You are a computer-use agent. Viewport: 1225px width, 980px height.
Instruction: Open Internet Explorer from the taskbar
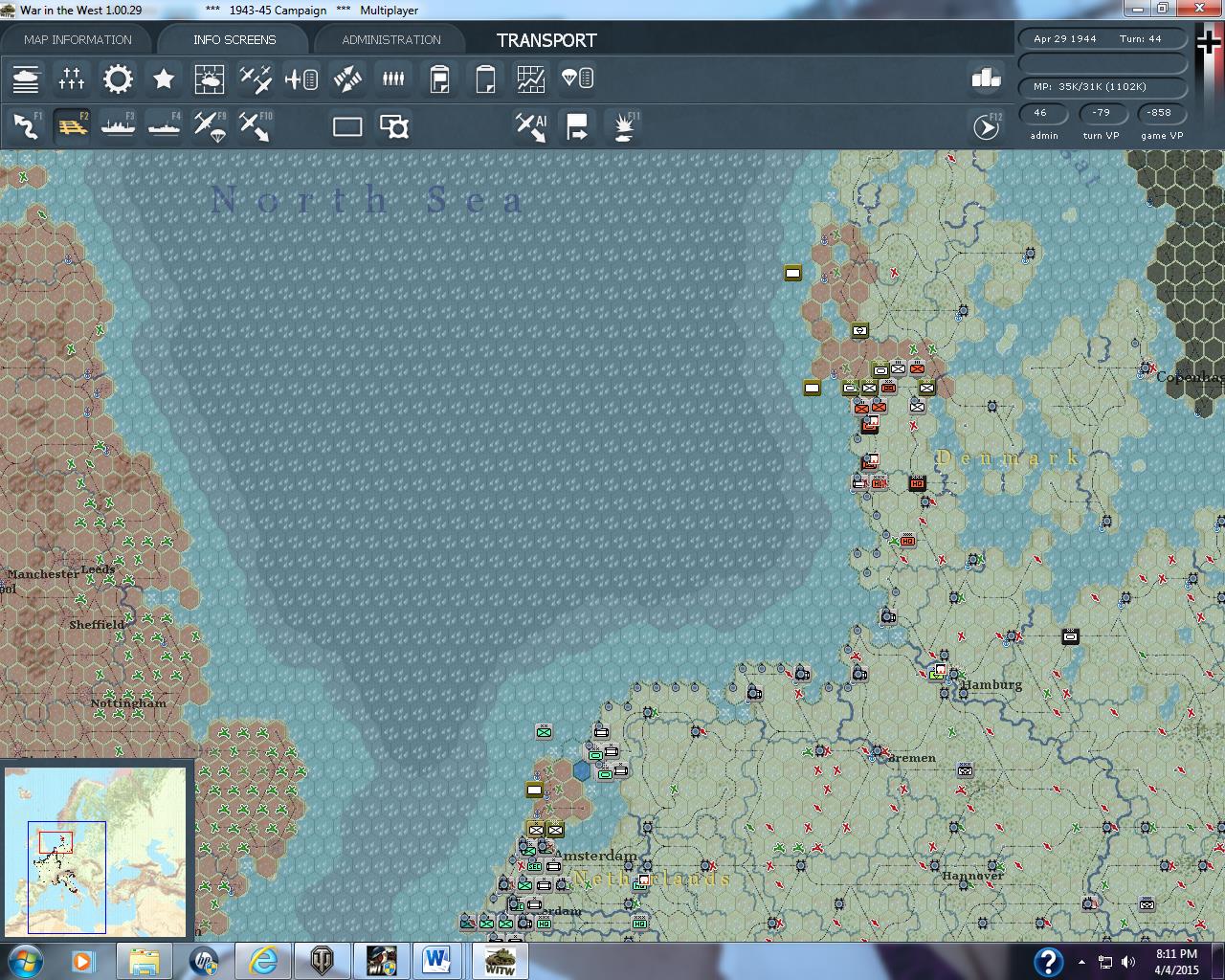coord(261,961)
